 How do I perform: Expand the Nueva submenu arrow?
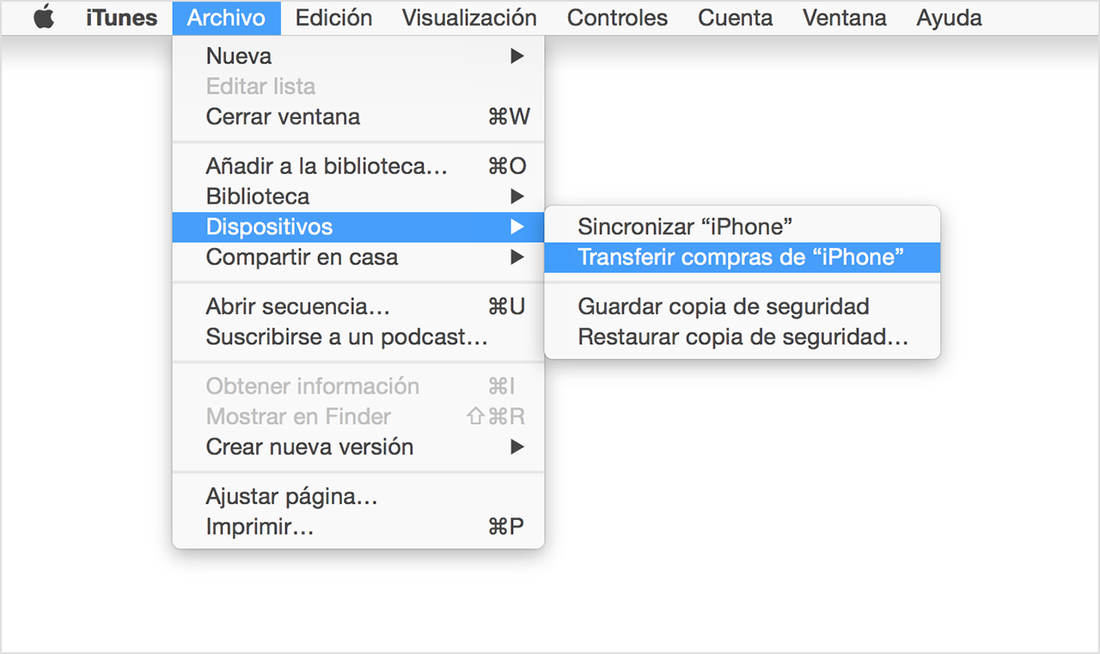coord(517,55)
